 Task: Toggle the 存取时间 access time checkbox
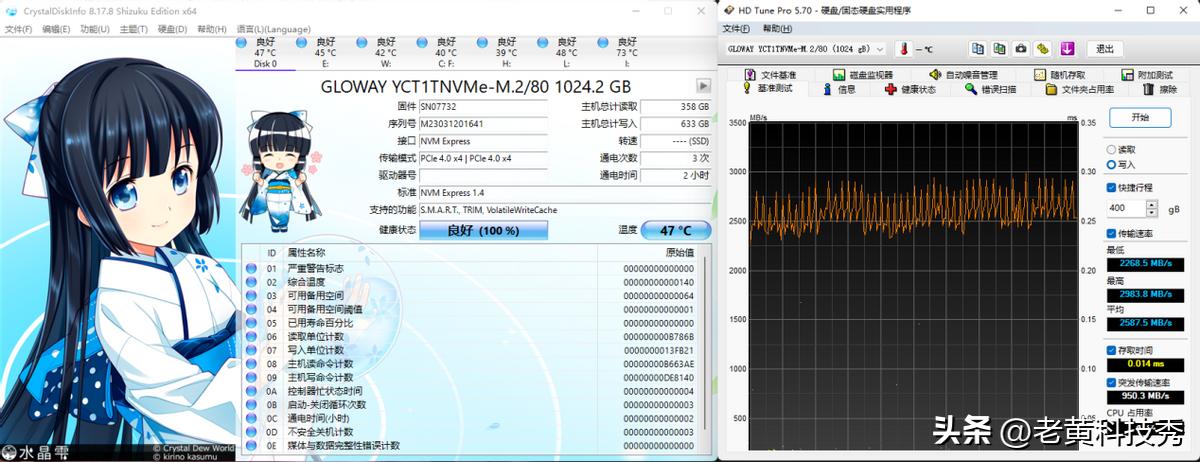1111,350
